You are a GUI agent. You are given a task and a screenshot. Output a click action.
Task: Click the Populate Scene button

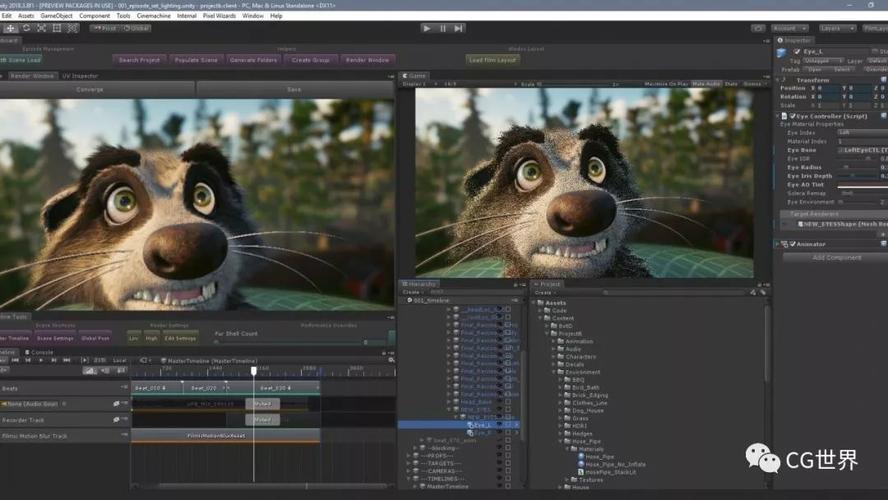click(196, 60)
